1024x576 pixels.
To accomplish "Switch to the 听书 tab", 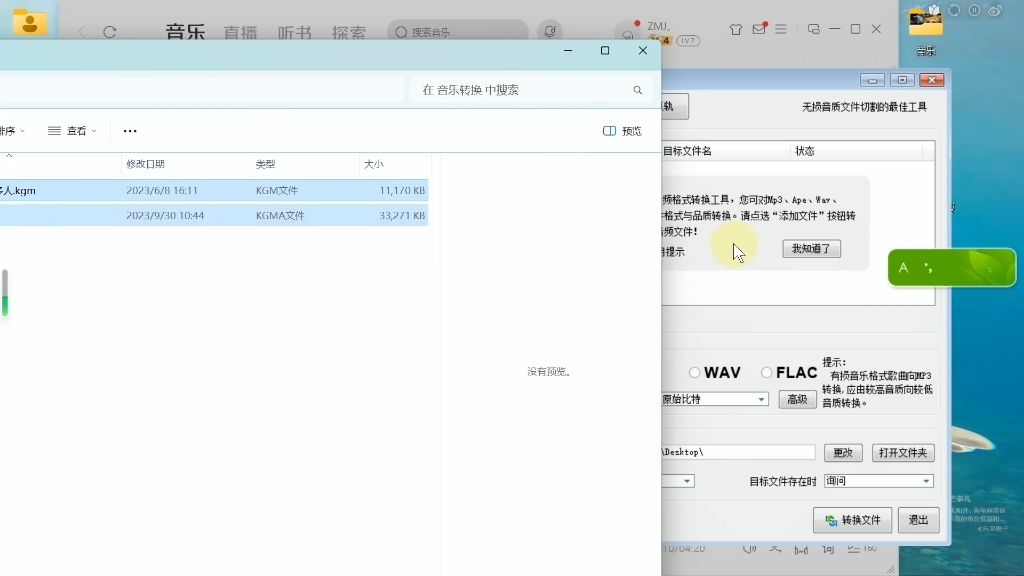I will tap(291, 31).
